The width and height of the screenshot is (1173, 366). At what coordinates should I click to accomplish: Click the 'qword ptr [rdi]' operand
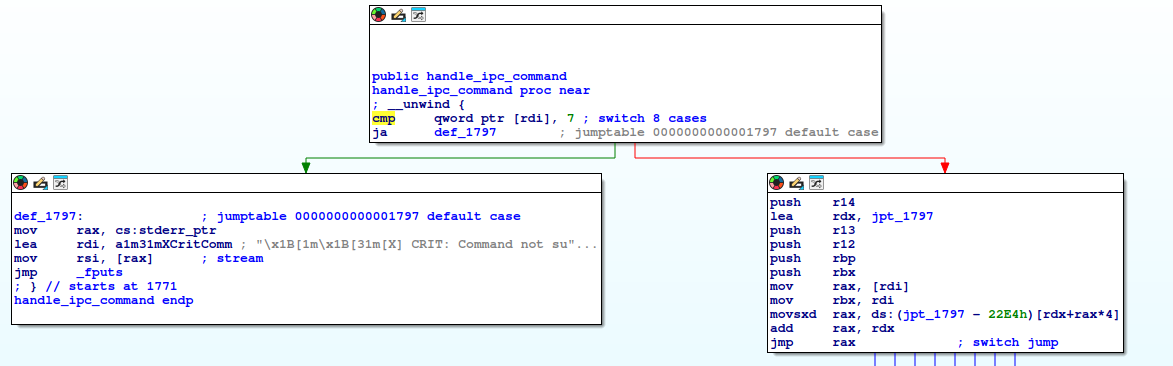[x=492, y=119]
